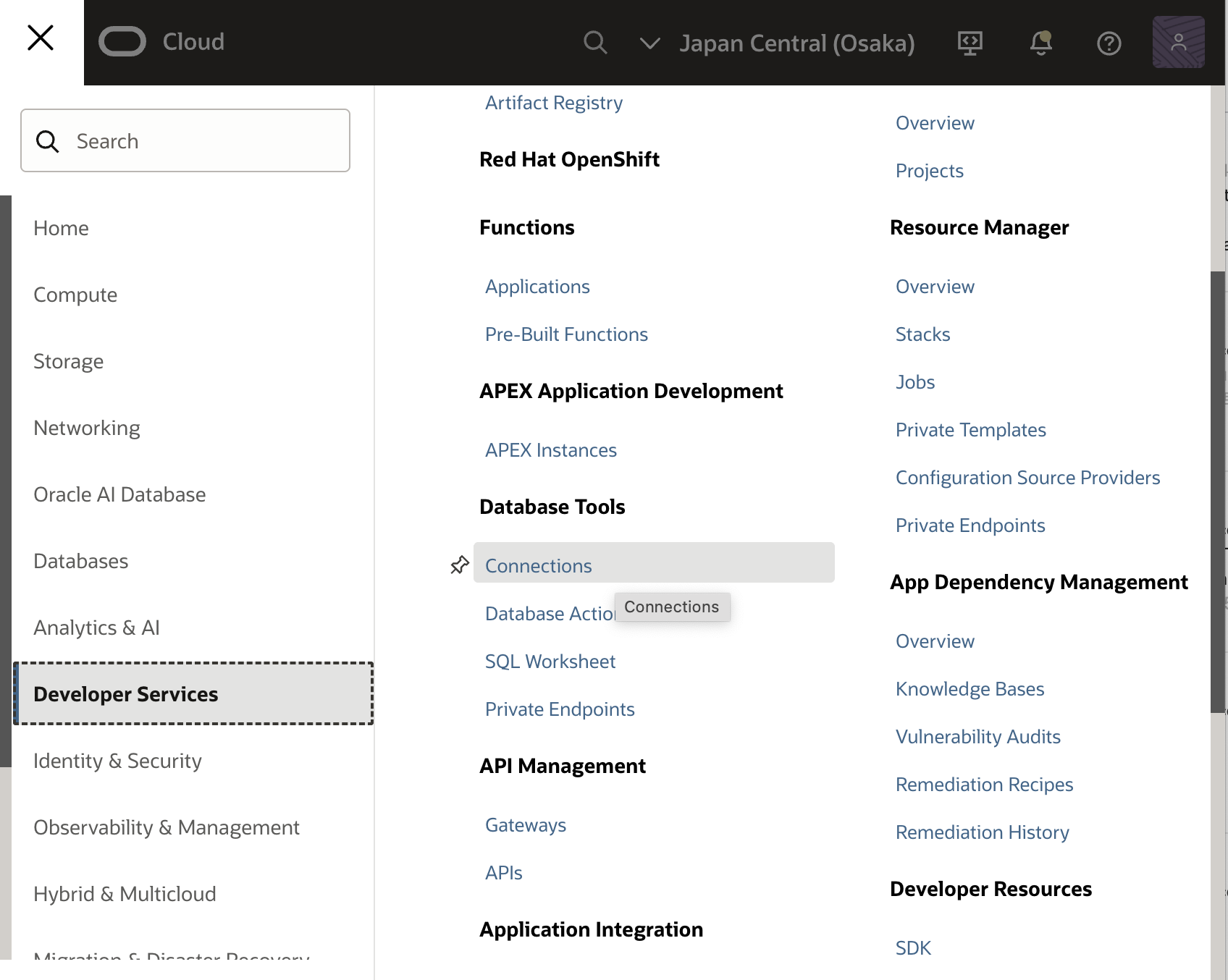Open Vulnerability Audits link
The height and width of the screenshot is (980, 1228).
(977, 737)
